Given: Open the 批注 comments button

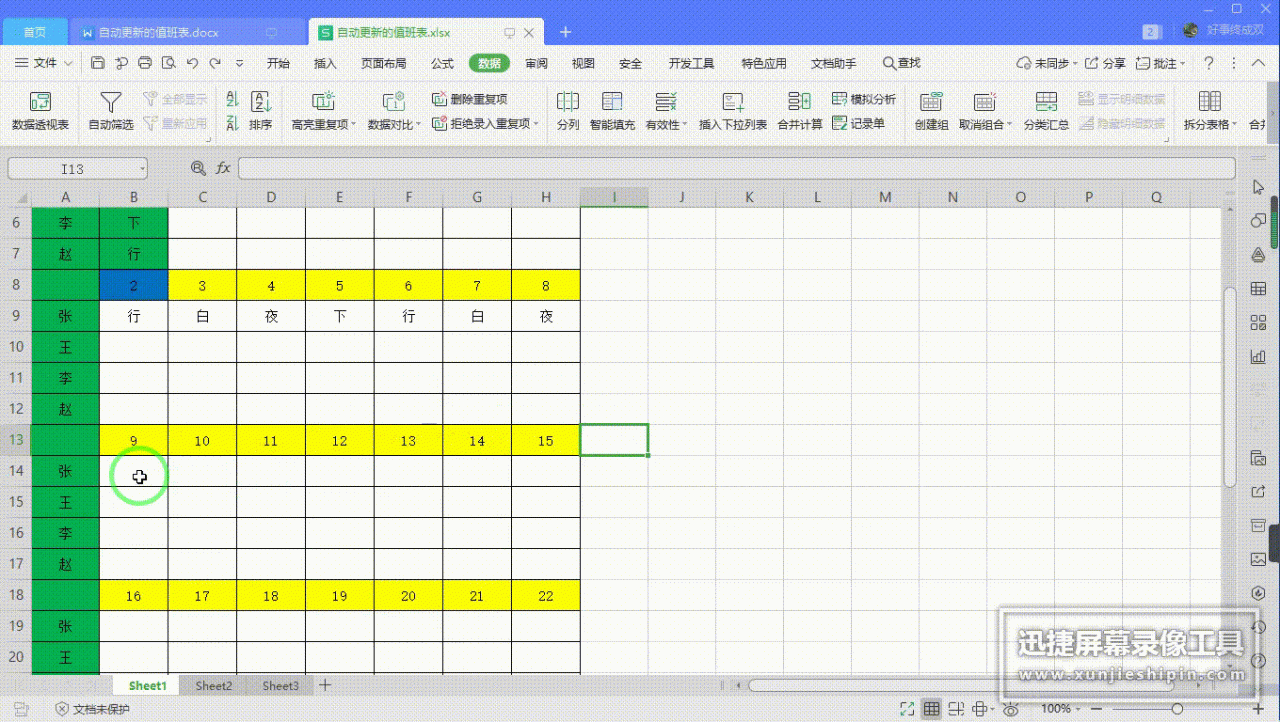Looking at the screenshot, I should click(1160, 63).
